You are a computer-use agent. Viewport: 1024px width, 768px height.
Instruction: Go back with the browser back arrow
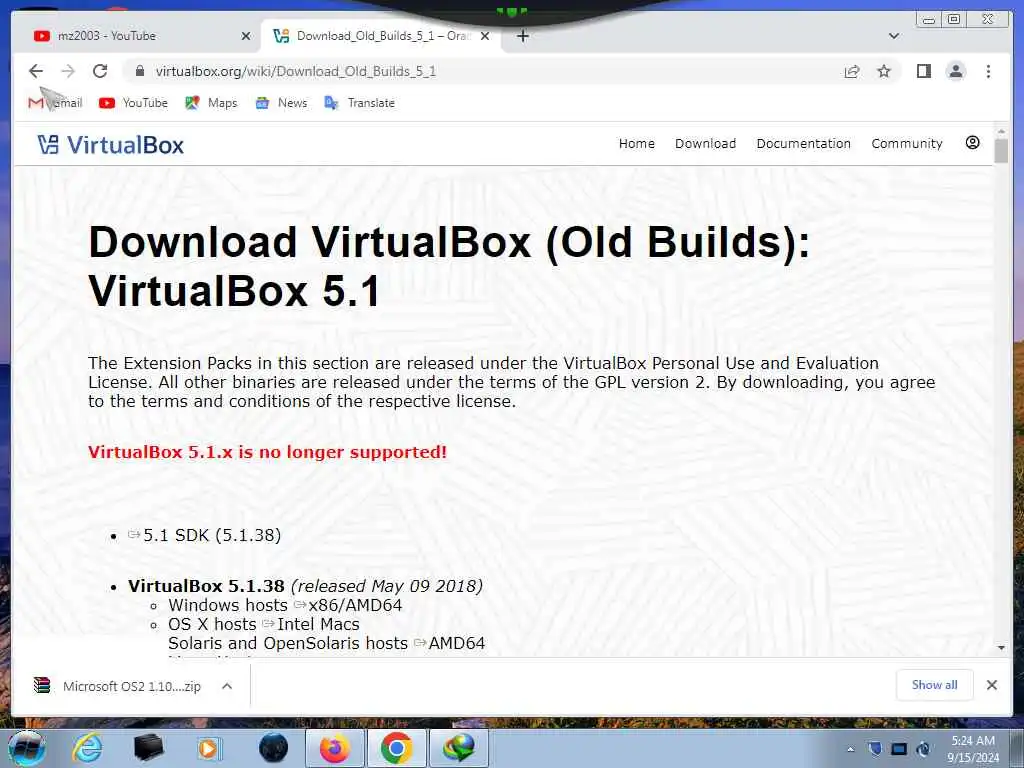[36, 71]
